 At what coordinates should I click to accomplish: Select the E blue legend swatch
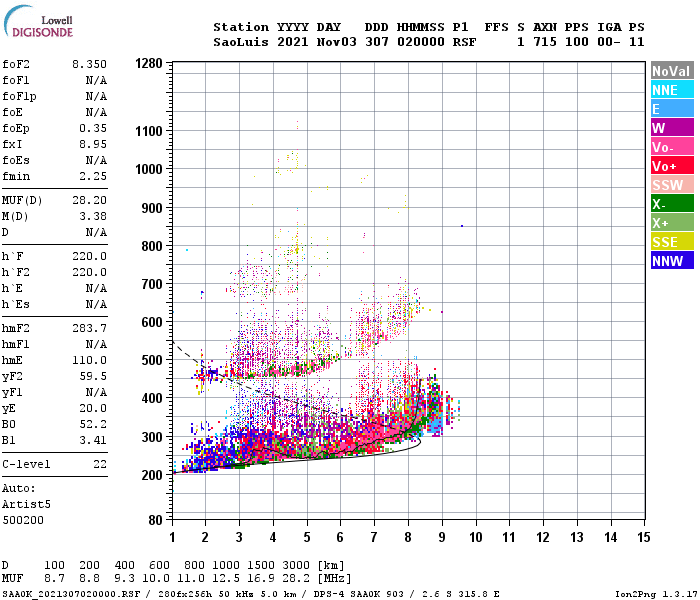coord(672,108)
